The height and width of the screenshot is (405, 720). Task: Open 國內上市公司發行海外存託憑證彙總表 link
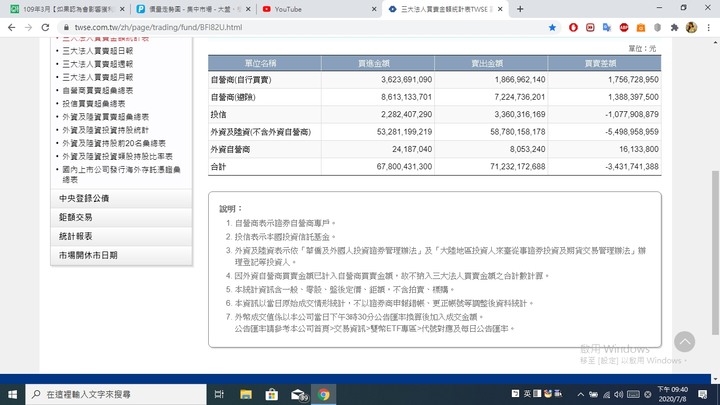point(122,174)
